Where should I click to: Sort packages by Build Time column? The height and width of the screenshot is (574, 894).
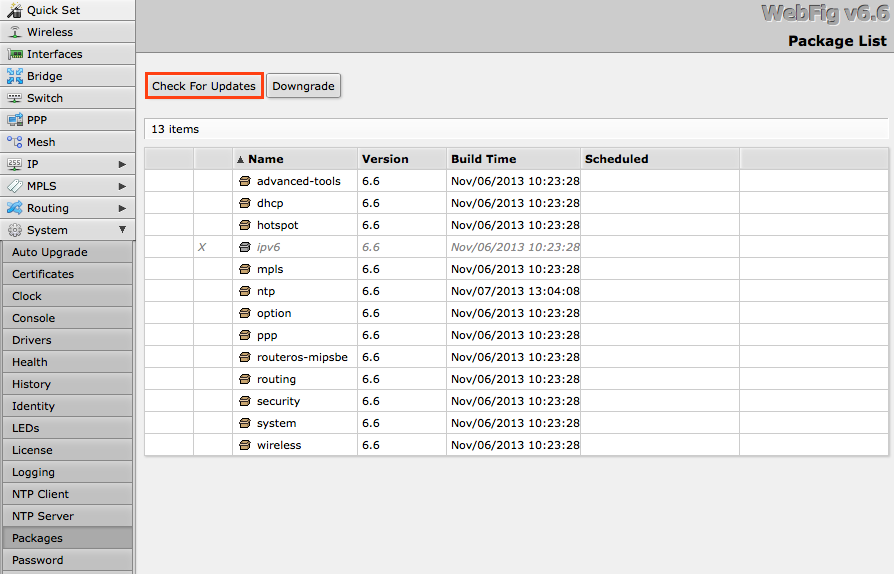484,159
